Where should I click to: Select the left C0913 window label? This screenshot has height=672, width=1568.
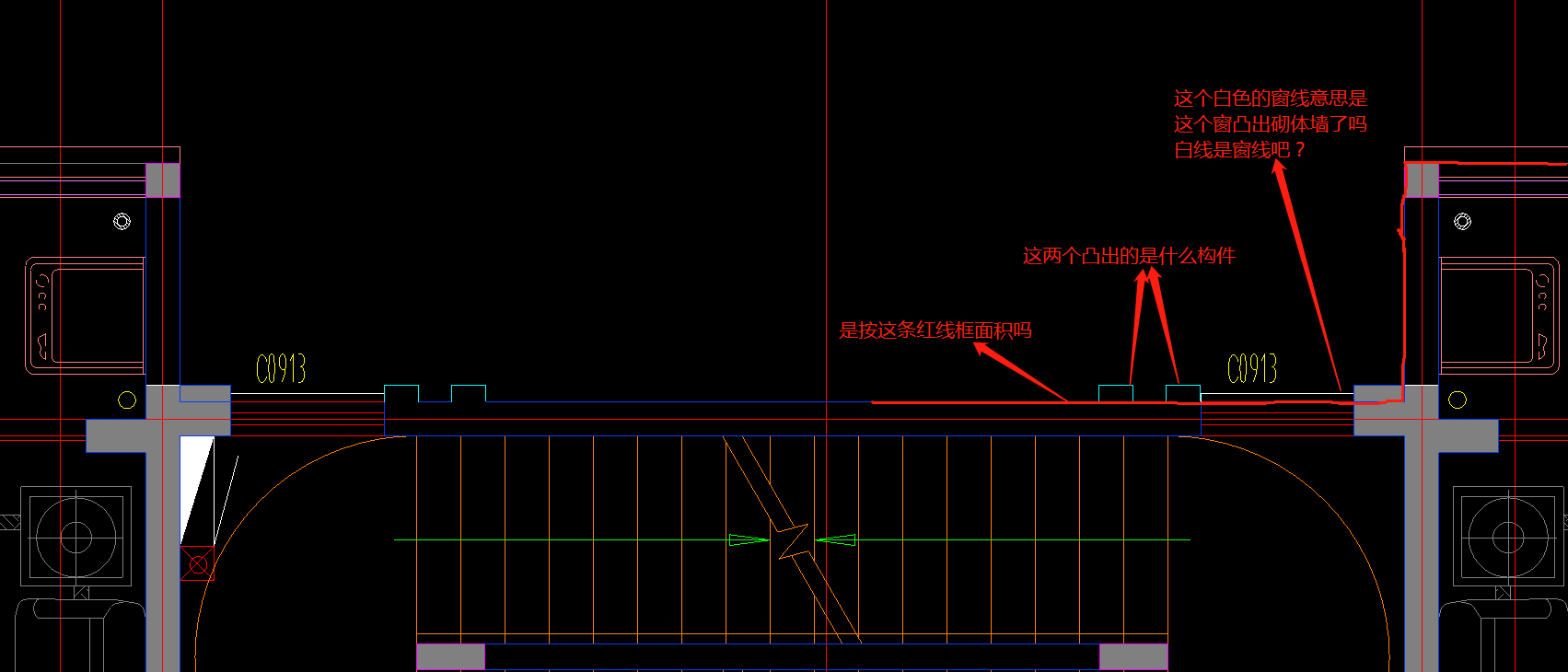[x=281, y=369]
